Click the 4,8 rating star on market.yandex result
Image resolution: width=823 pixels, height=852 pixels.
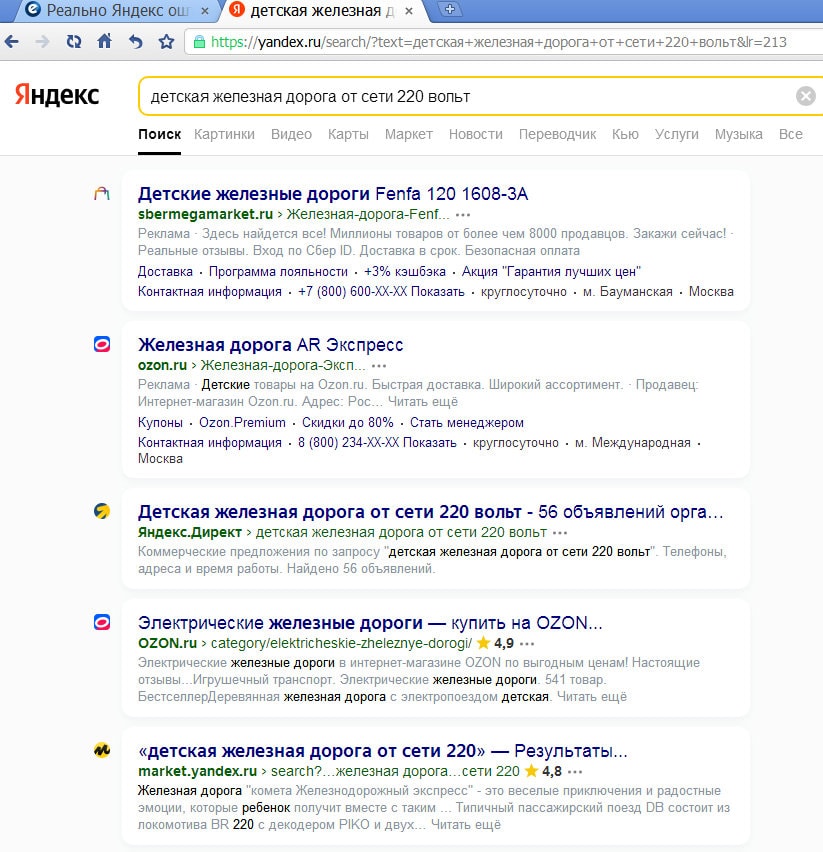pos(531,770)
